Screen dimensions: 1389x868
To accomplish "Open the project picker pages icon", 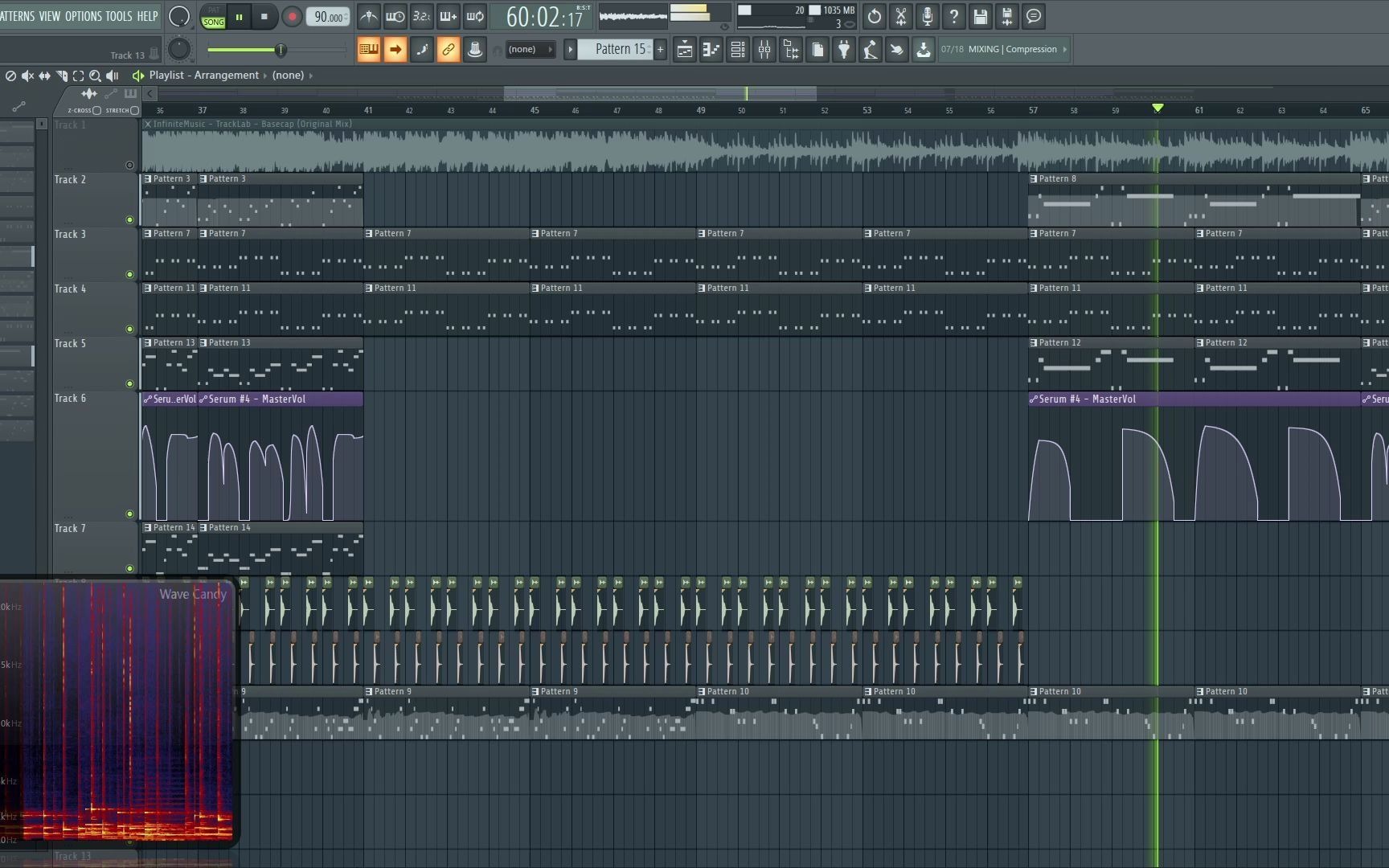I will [817, 49].
